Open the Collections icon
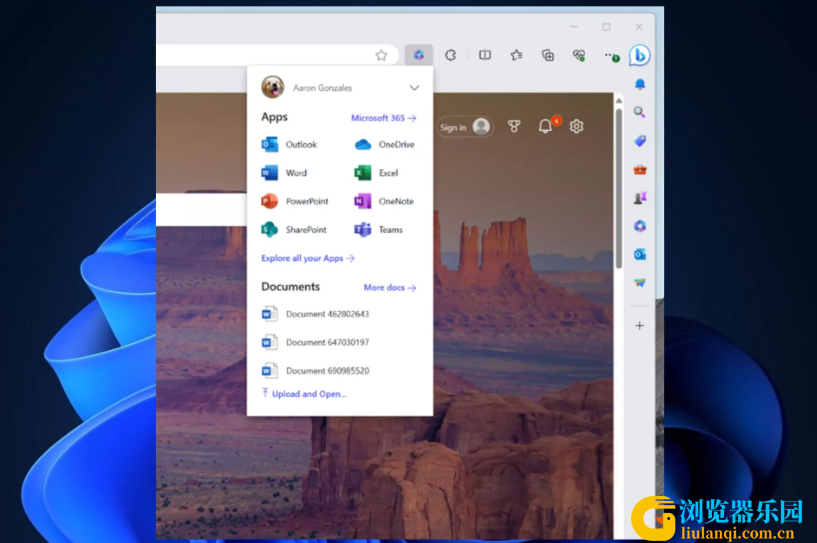Viewport: 817px width, 543px height. [x=548, y=55]
